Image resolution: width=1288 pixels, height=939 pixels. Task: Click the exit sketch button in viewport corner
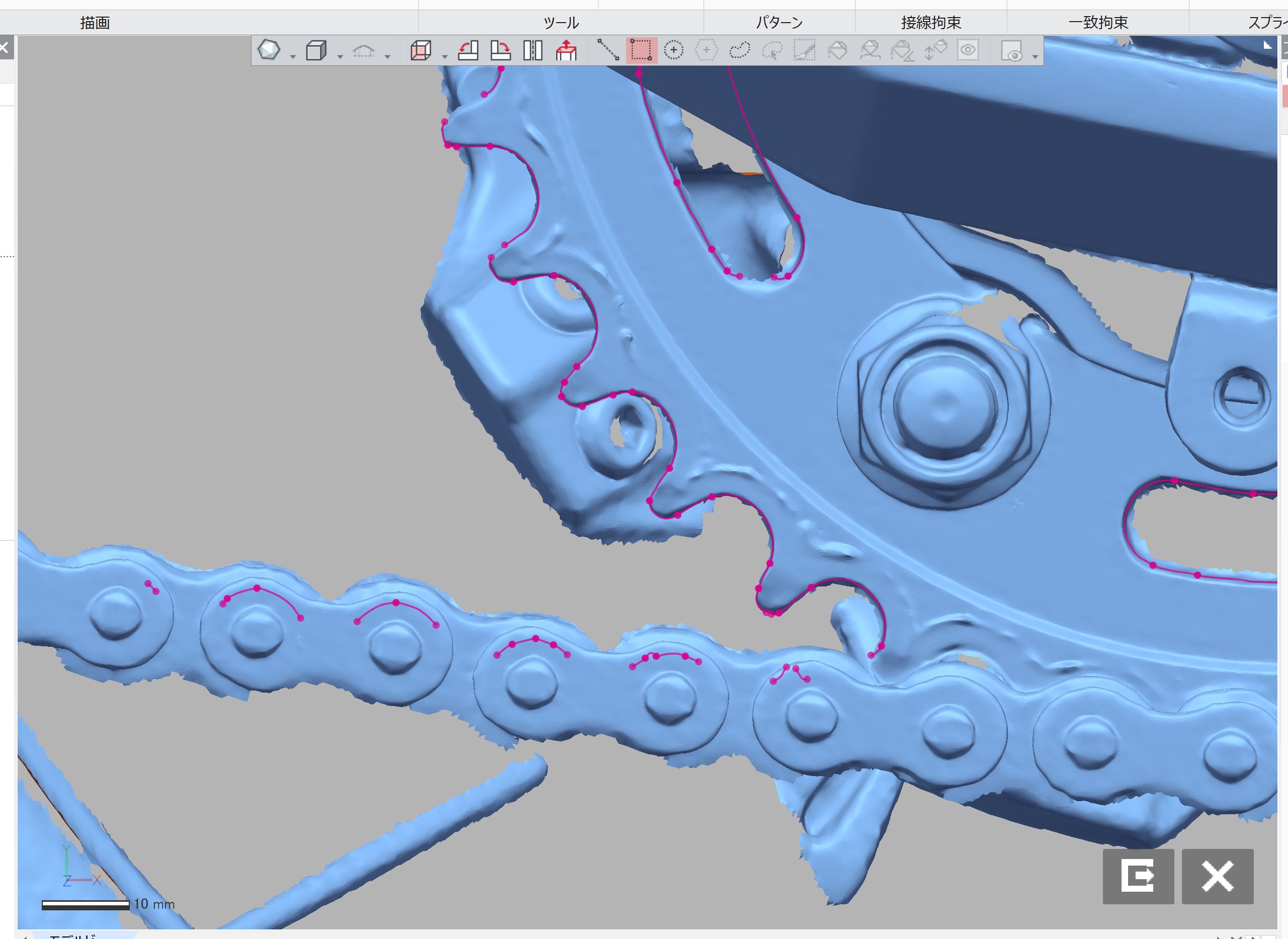click(1138, 876)
